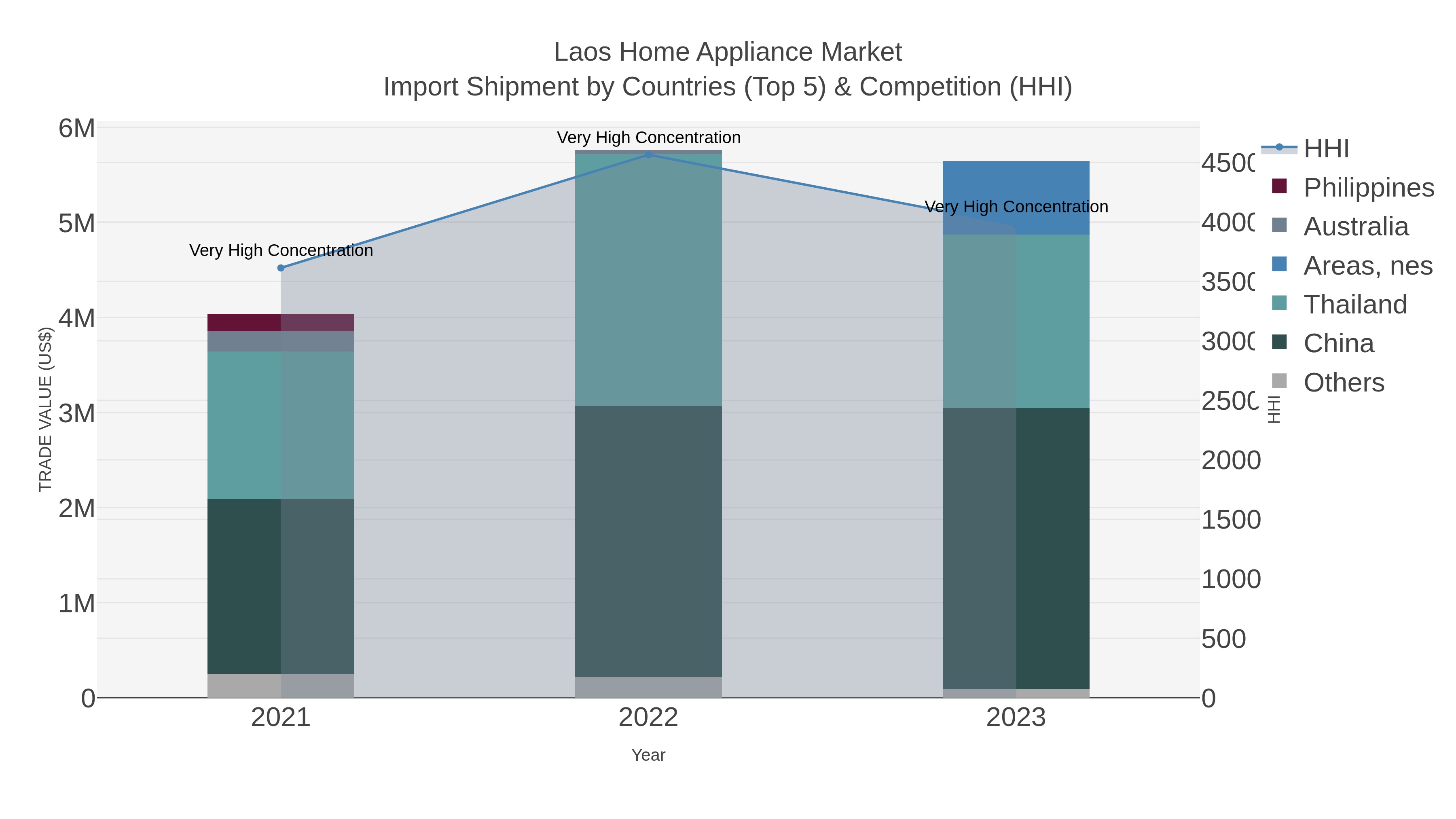Click the 1500 HHI axis tick label
This screenshot has width=1456, height=819.
click(x=1231, y=519)
